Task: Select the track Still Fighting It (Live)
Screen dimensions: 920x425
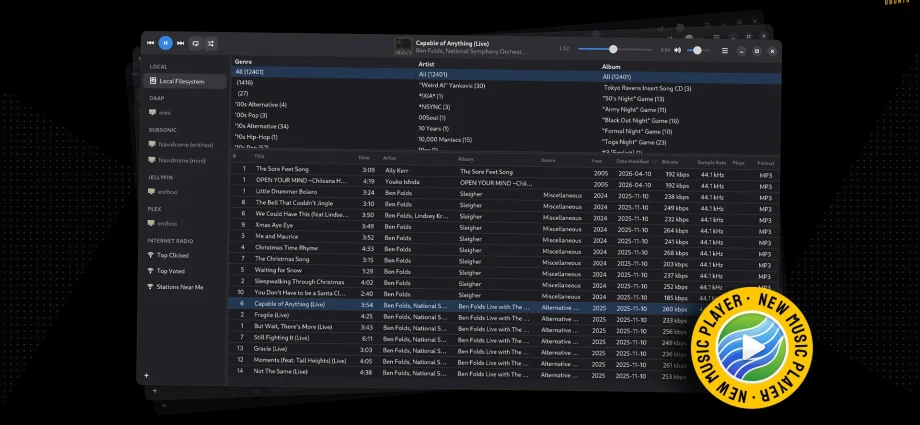Action: 281,338
